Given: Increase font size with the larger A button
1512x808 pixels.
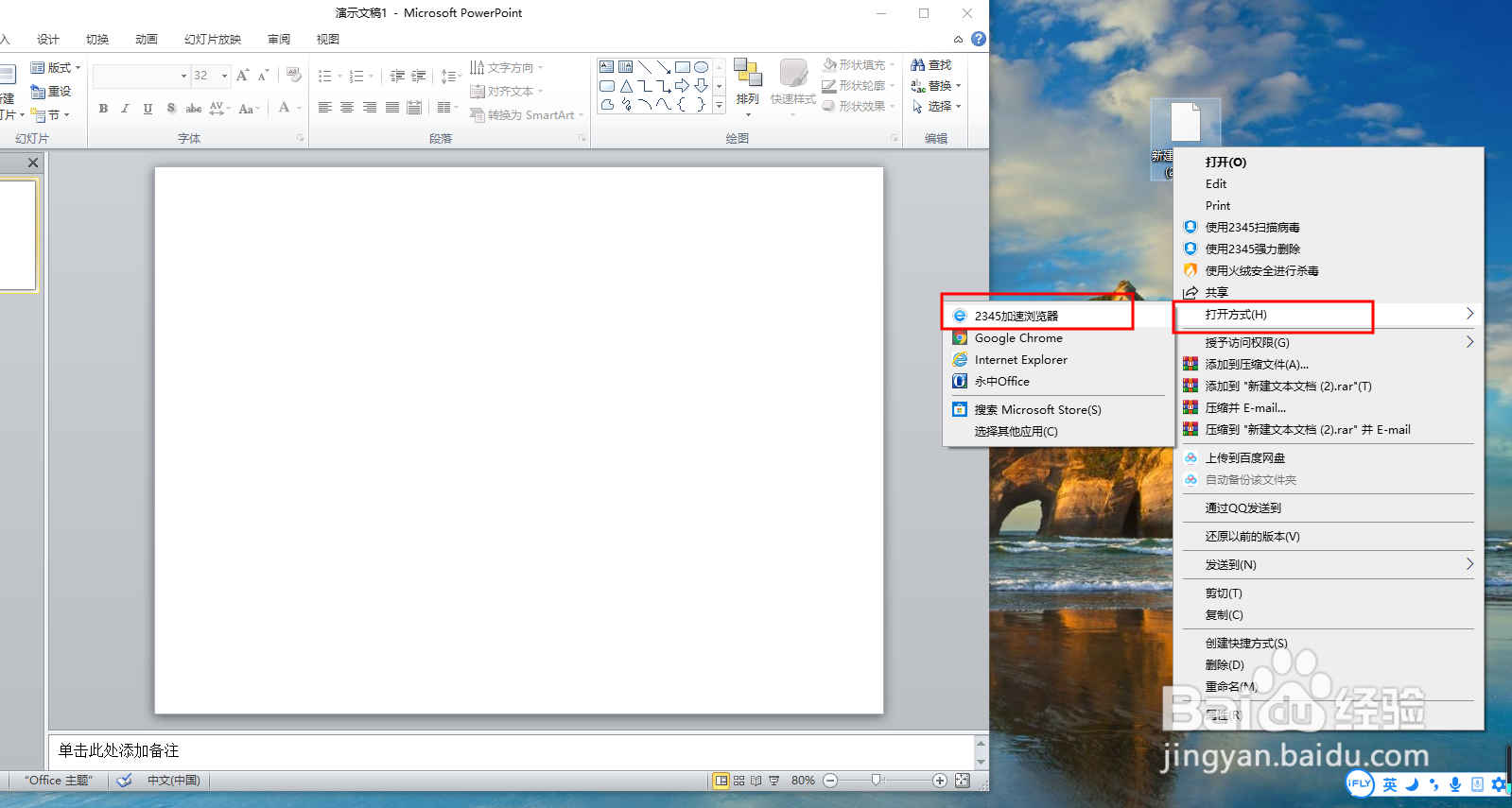Looking at the screenshot, I should click(x=243, y=75).
